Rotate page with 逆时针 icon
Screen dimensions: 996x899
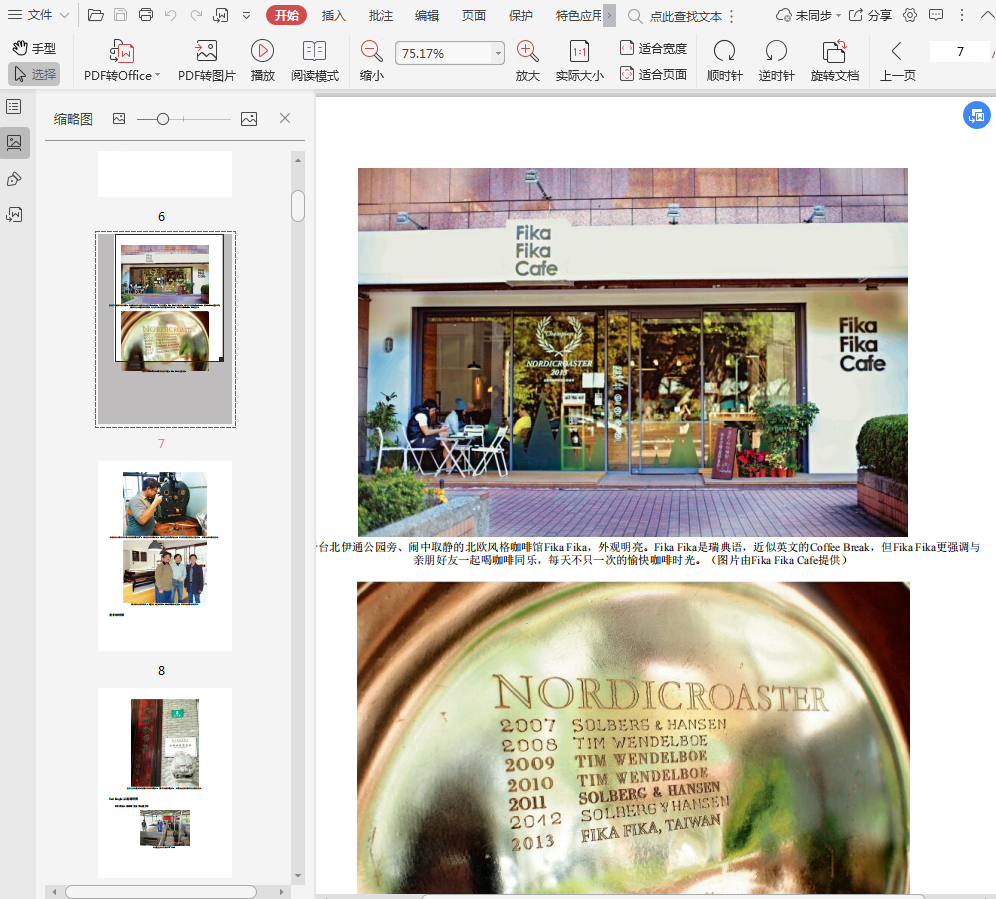point(776,52)
